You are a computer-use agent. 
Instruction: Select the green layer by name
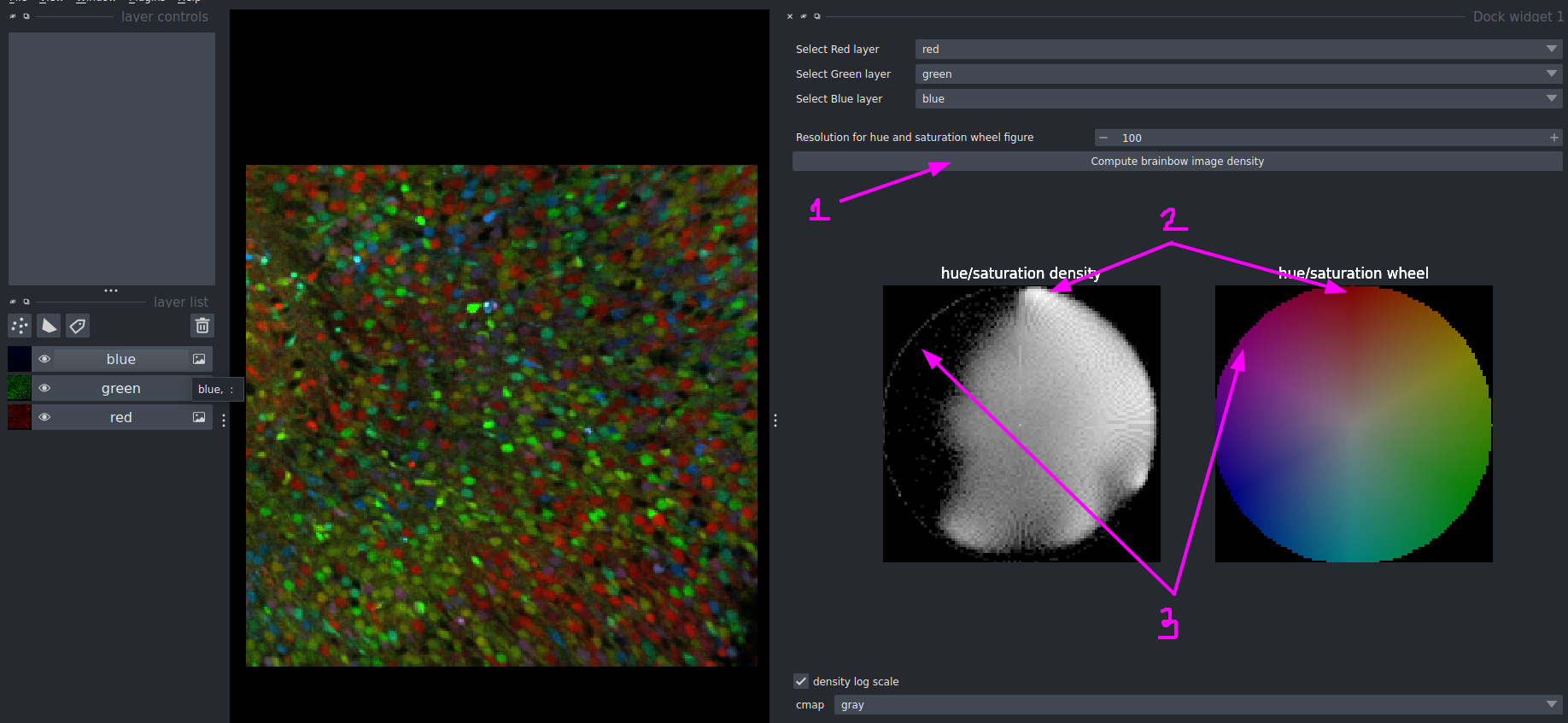coord(121,388)
